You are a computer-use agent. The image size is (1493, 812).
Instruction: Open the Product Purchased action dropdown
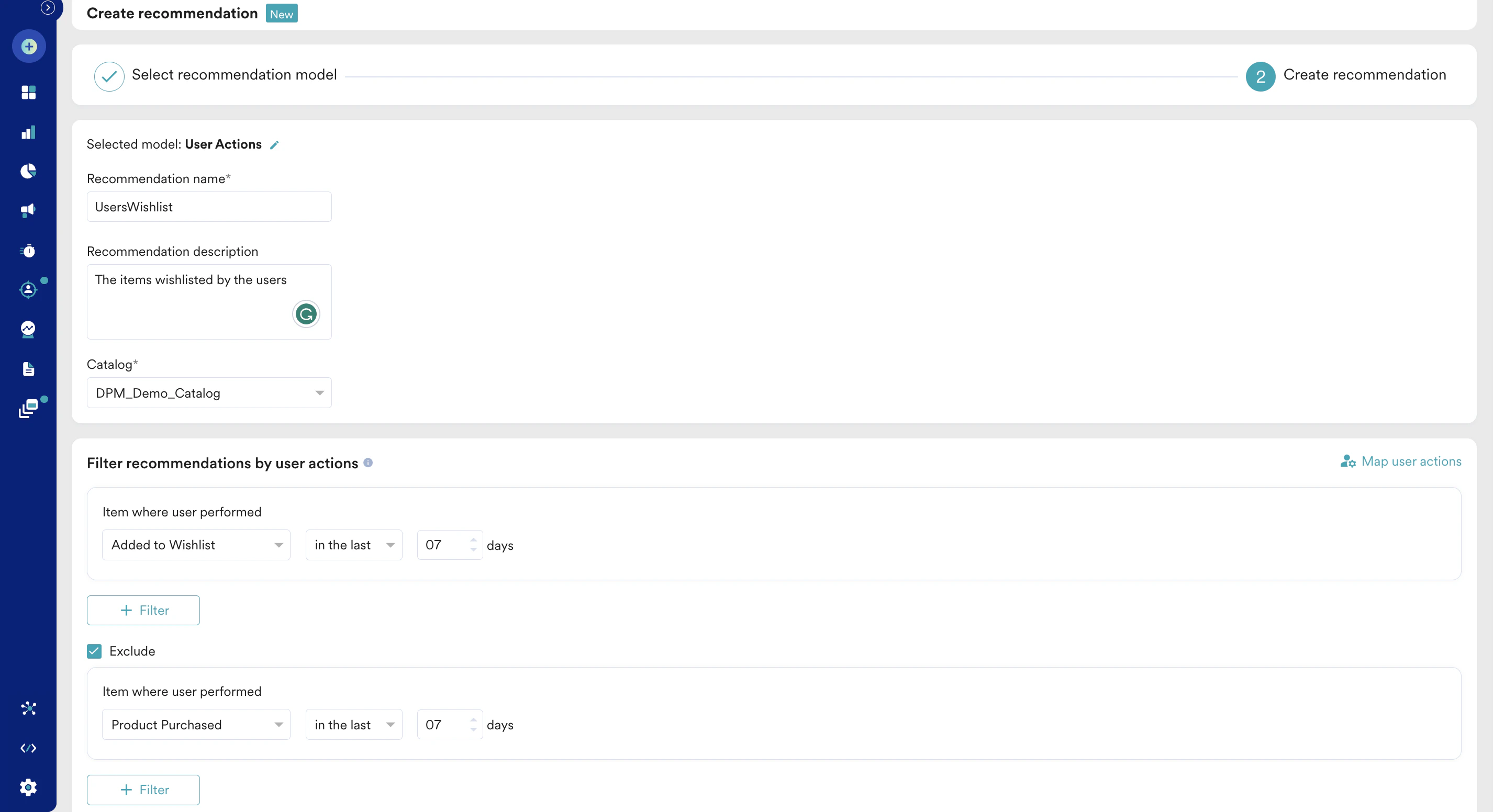pyautogui.click(x=196, y=725)
